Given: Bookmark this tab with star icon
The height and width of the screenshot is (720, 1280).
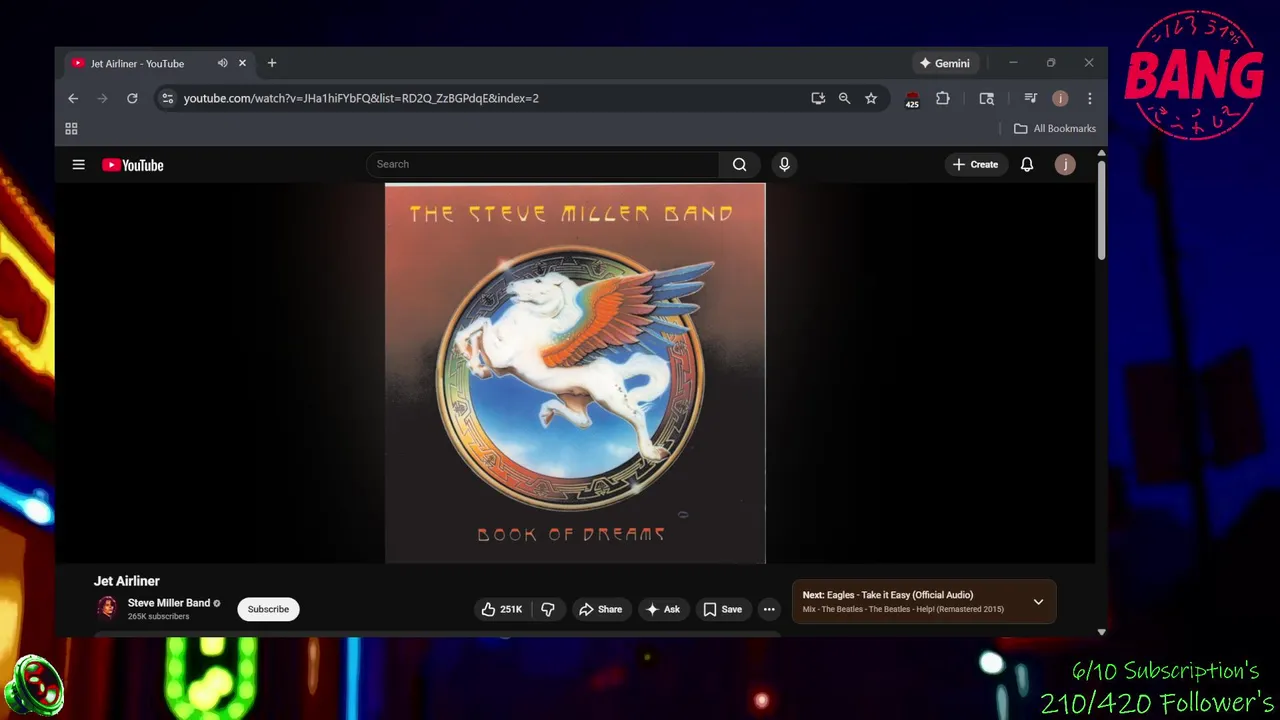Looking at the screenshot, I should tap(871, 98).
